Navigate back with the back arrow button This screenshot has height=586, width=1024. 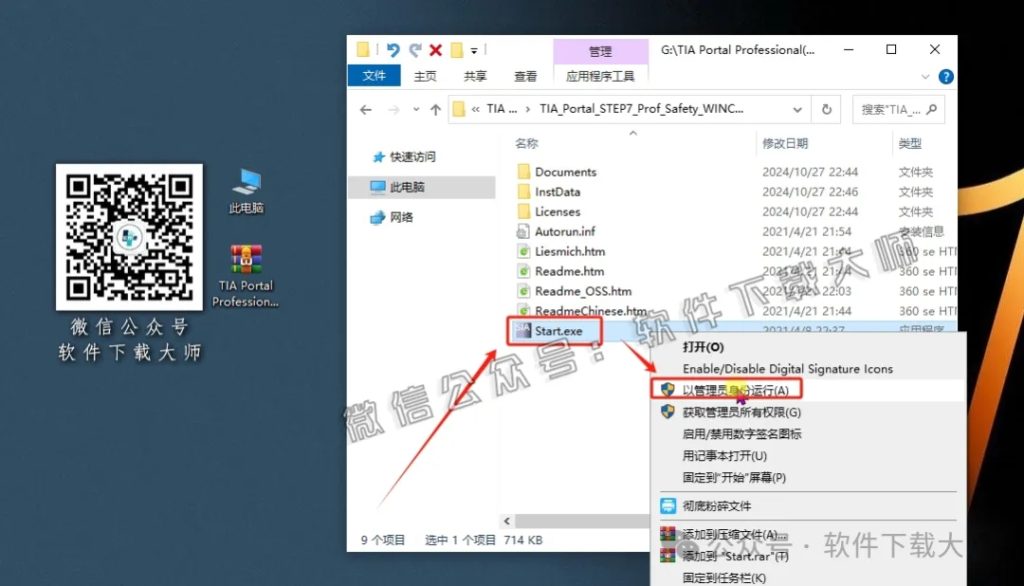click(x=366, y=109)
